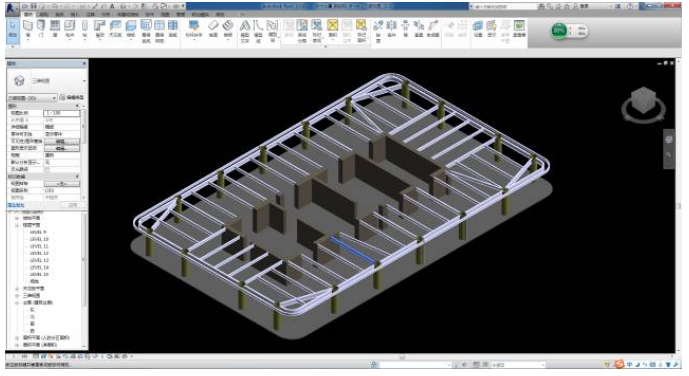Expand the first area plans node
Image resolution: width=689 pixels, height=376 pixels.
pos(17,338)
